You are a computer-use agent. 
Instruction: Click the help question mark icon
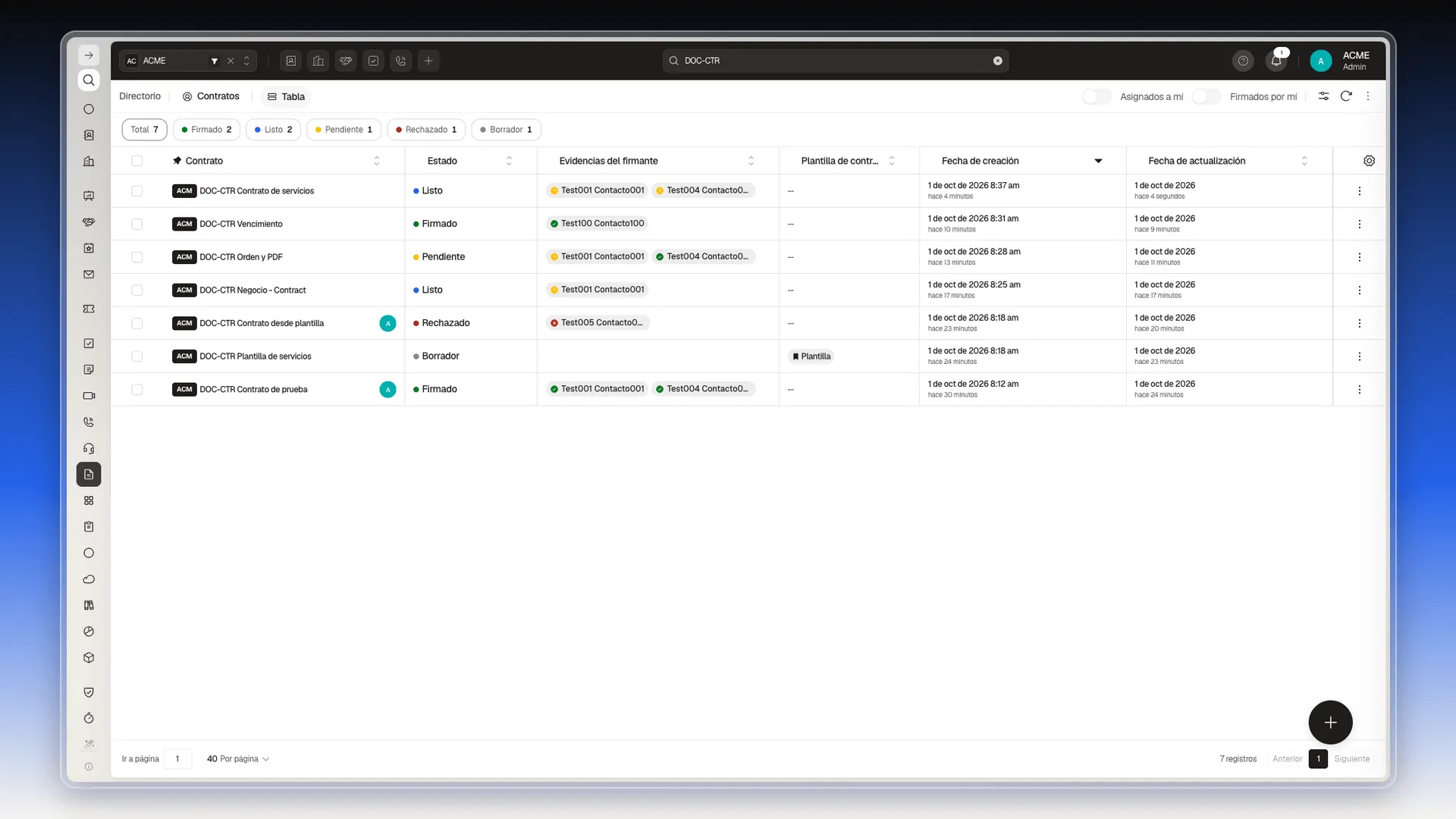click(1243, 61)
